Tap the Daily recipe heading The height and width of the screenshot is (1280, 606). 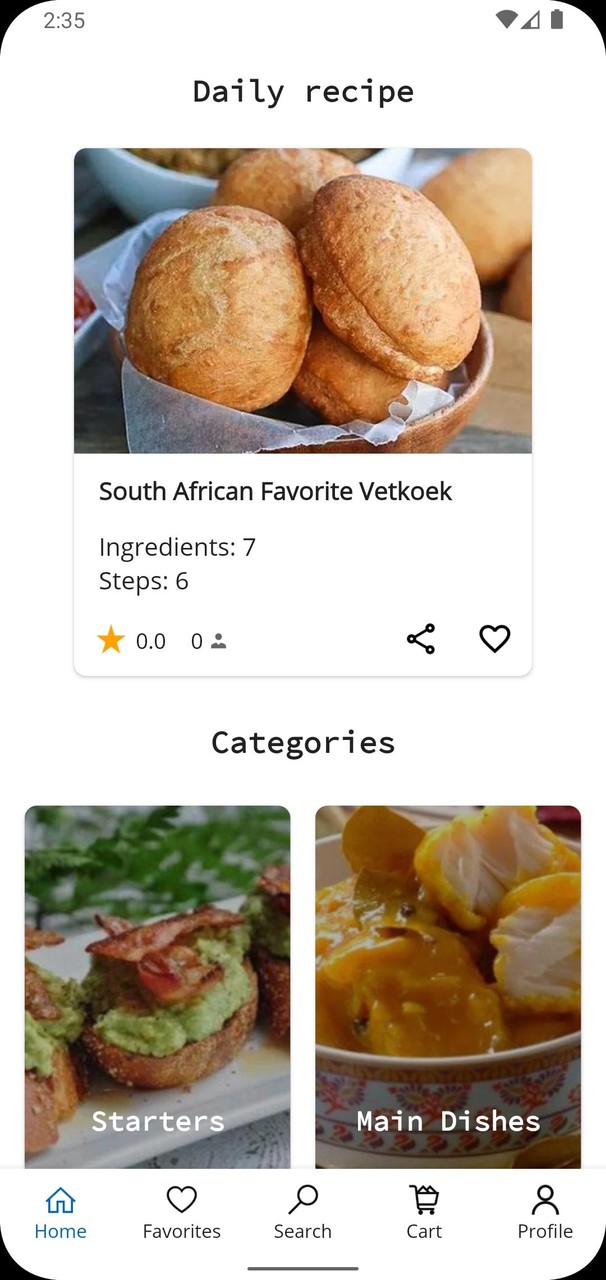303,91
